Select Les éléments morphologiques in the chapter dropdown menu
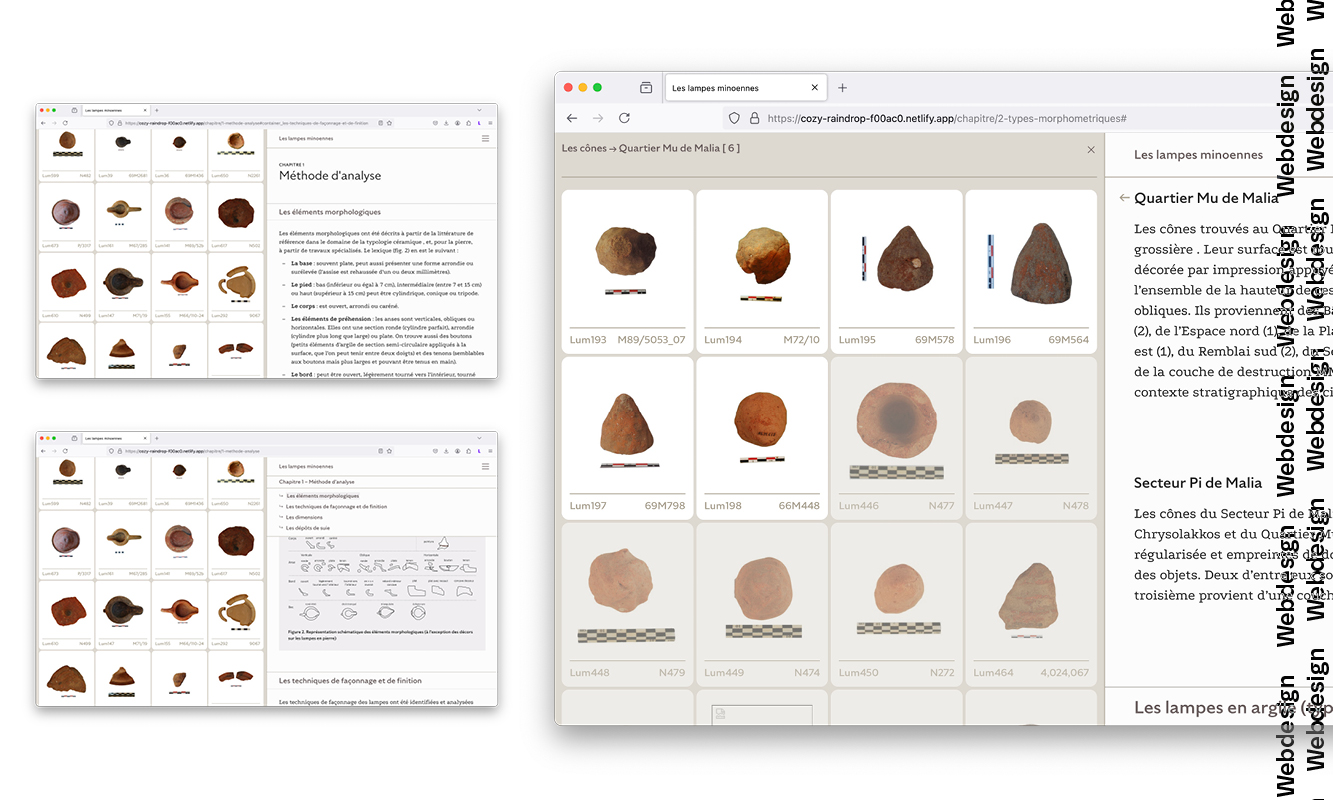1333x800 pixels. click(x=323, y=496)
